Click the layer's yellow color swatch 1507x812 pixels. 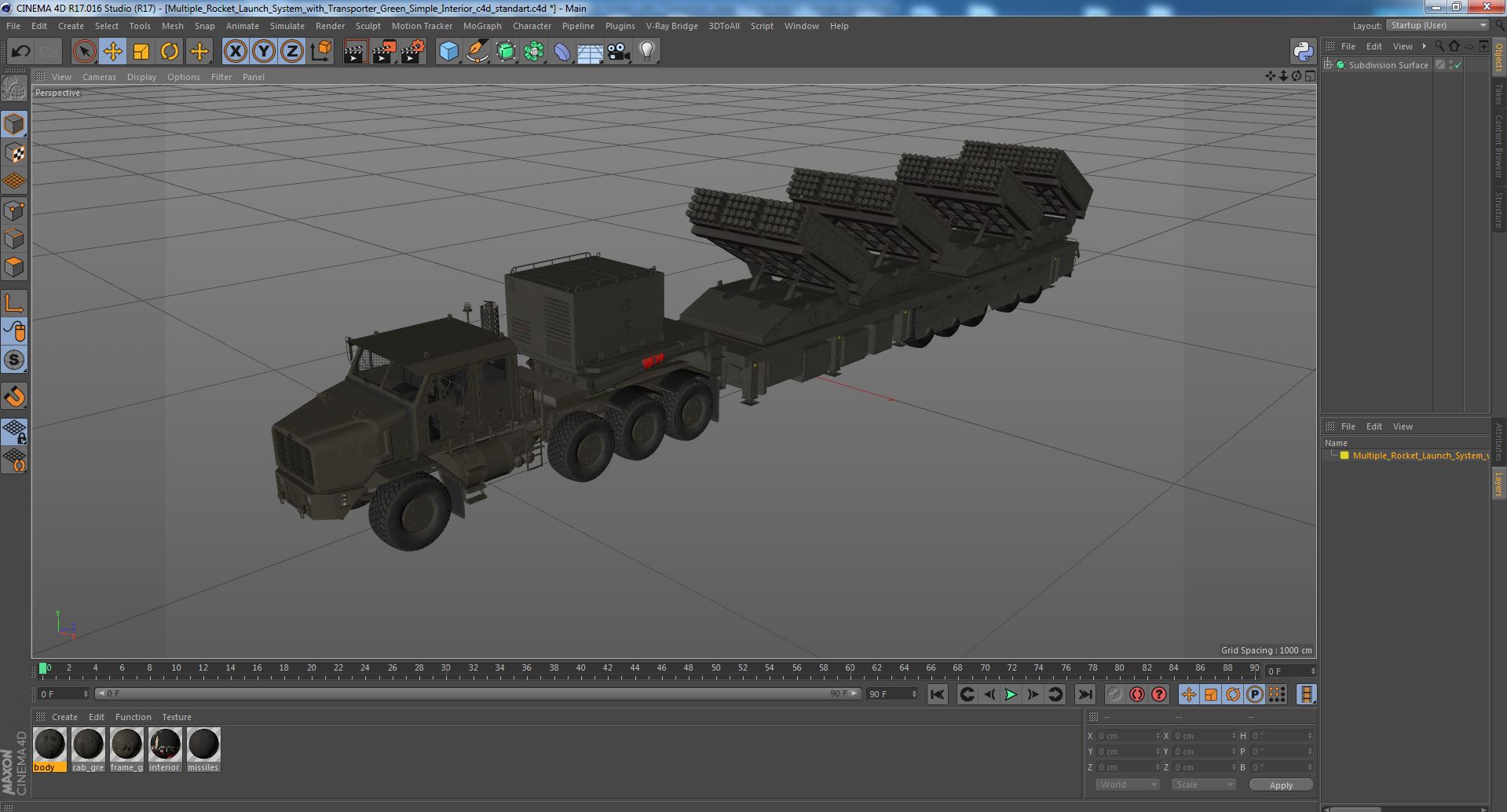coord(1344,455)
